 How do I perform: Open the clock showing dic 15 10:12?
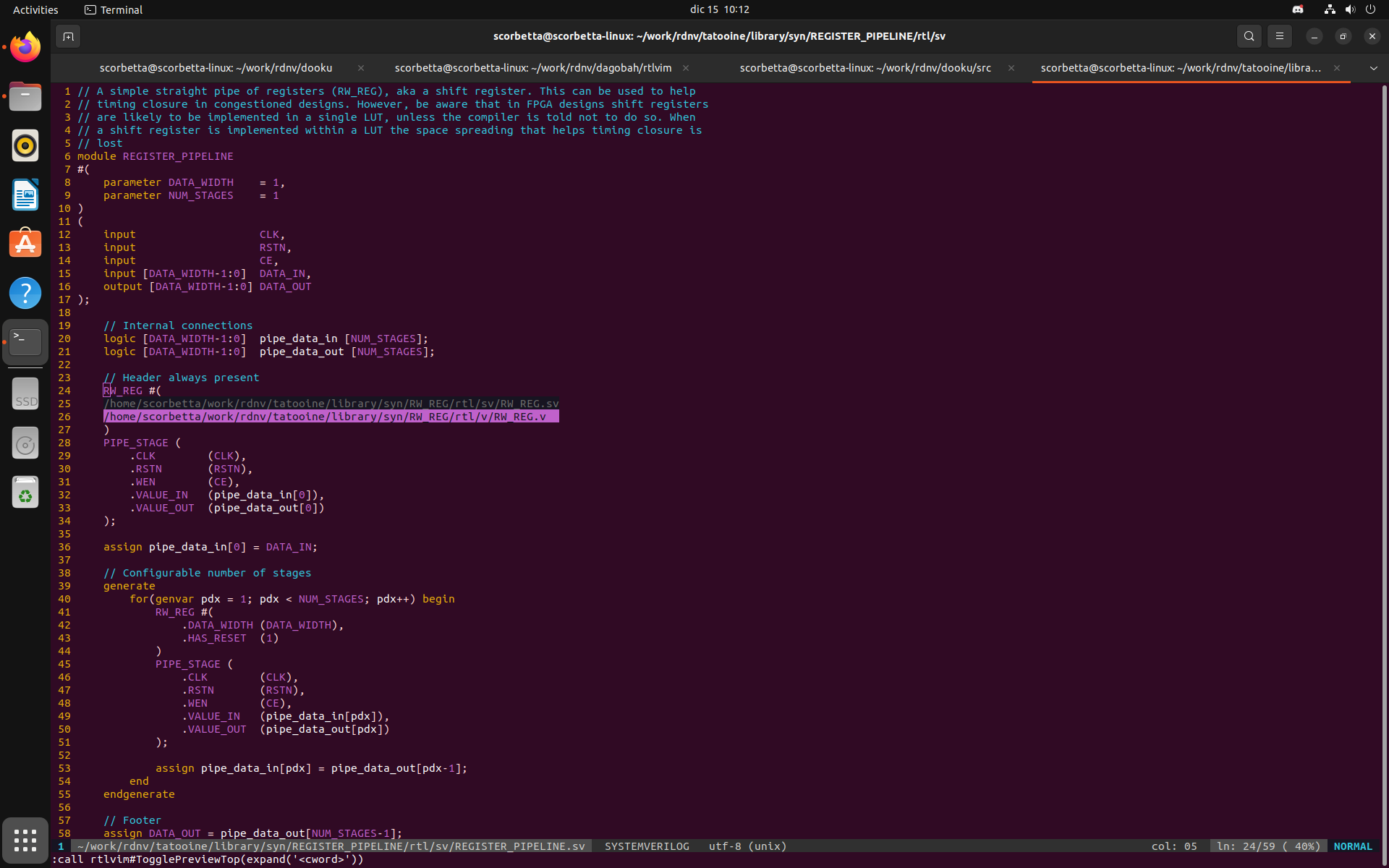pyautogui.click(x=719, y=9)
